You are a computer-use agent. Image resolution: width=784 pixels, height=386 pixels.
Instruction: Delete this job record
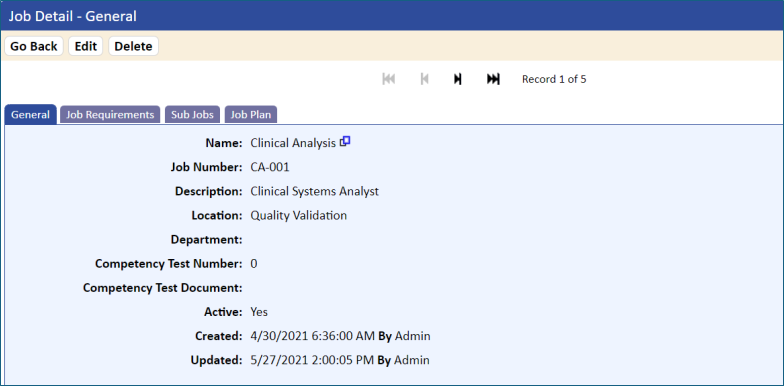tap(134, 46)
